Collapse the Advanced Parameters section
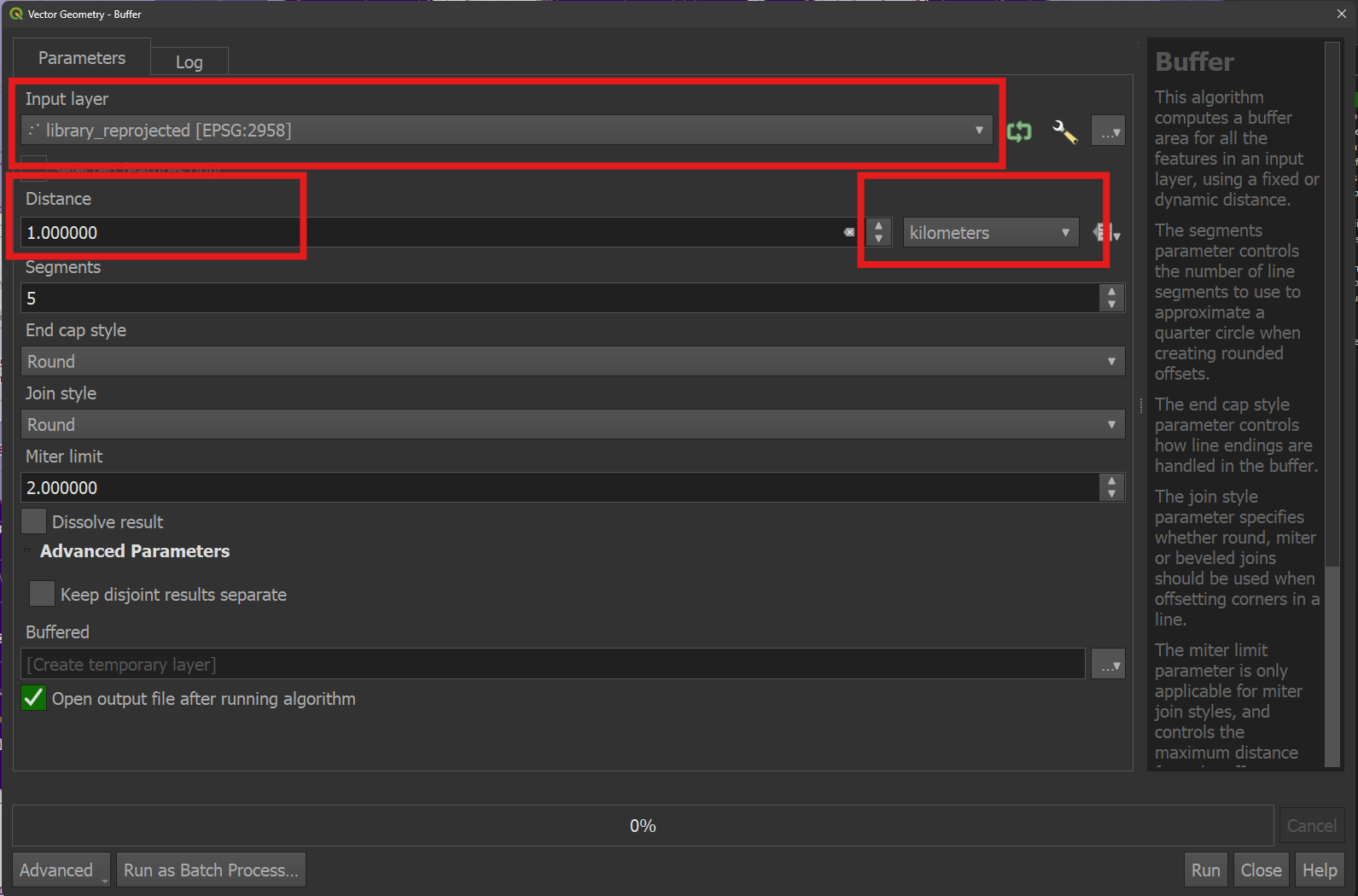This screenshot has height=896, width=1358. tap(28, 551)
